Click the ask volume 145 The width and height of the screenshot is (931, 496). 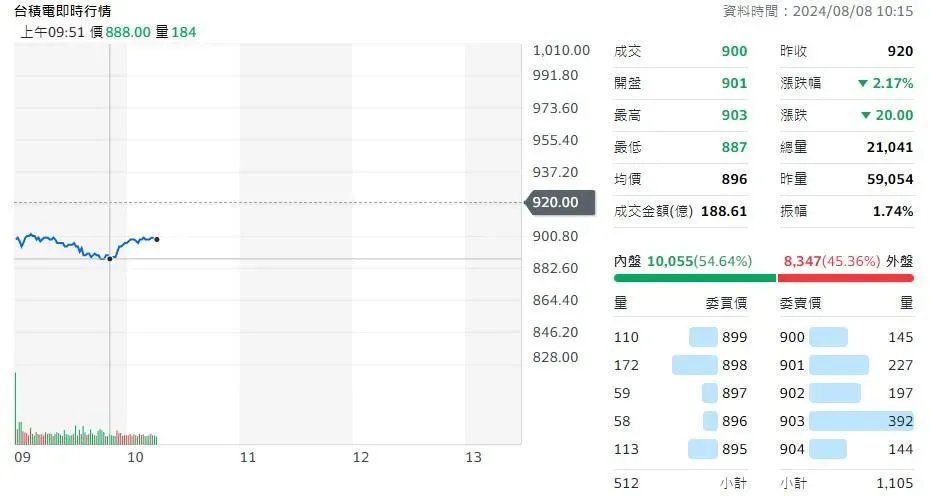[x=901, y=337]
